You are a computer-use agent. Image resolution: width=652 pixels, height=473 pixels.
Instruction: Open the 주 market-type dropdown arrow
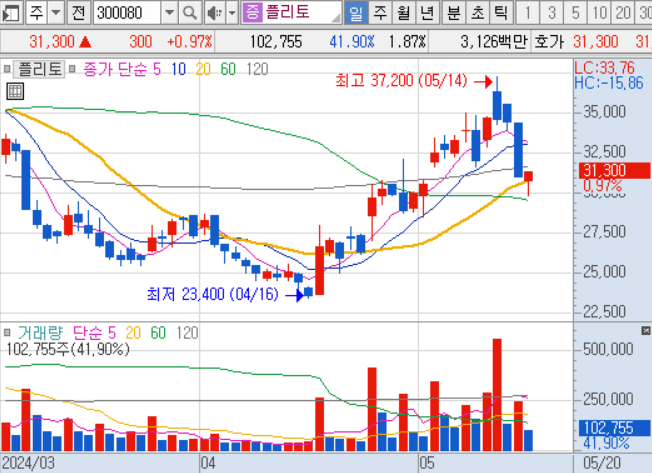point(55,13)
